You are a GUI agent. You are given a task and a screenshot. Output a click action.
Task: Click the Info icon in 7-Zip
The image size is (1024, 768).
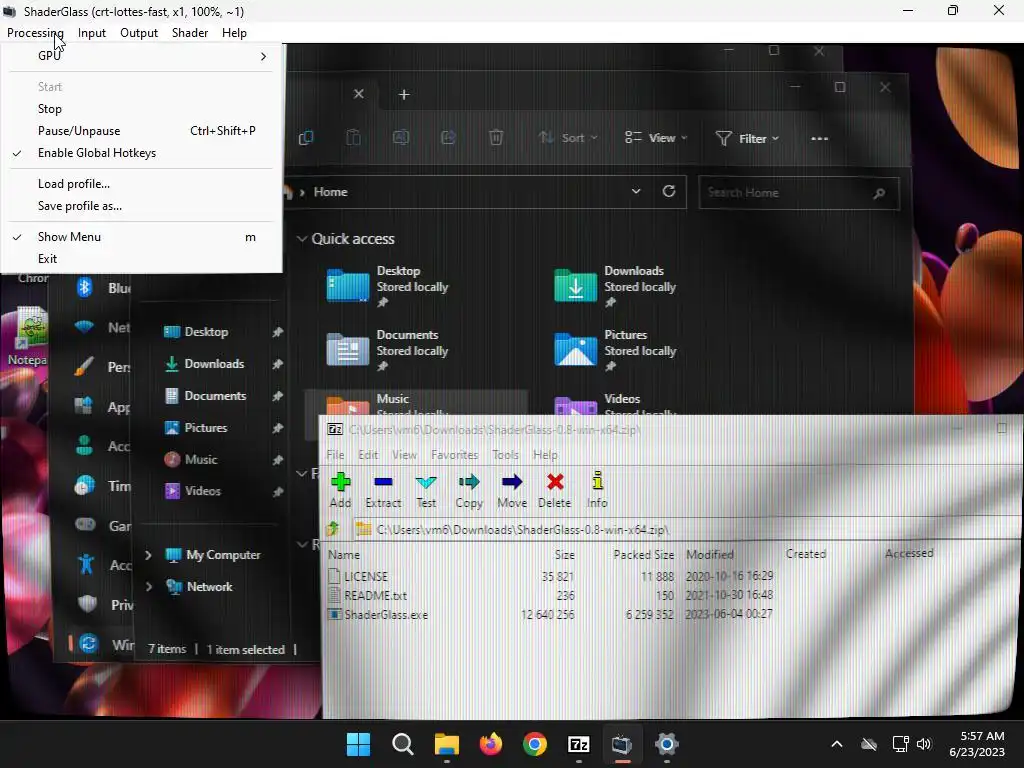[597, 490]
